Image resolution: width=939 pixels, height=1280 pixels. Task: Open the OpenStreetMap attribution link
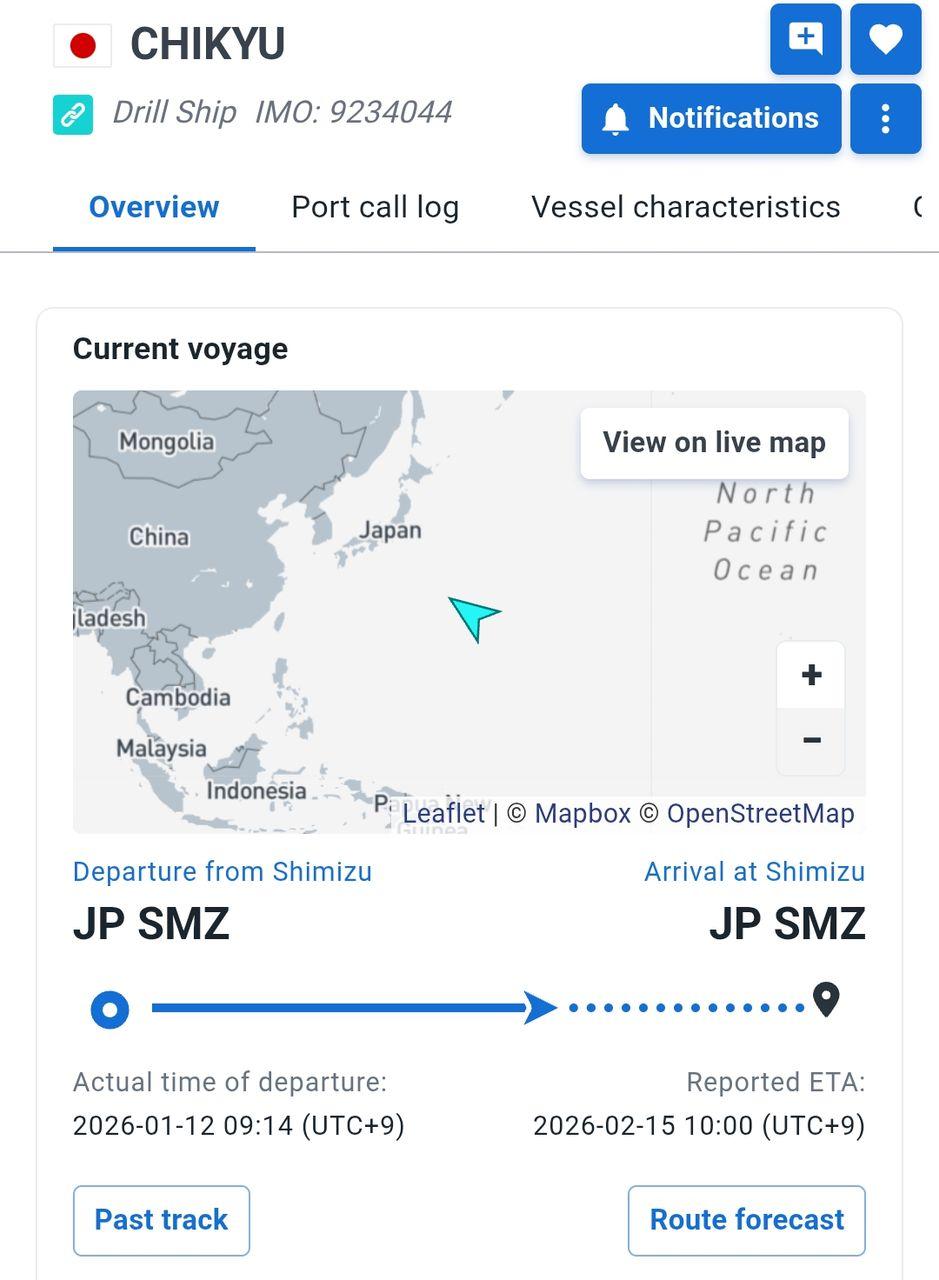coord(760,814)
